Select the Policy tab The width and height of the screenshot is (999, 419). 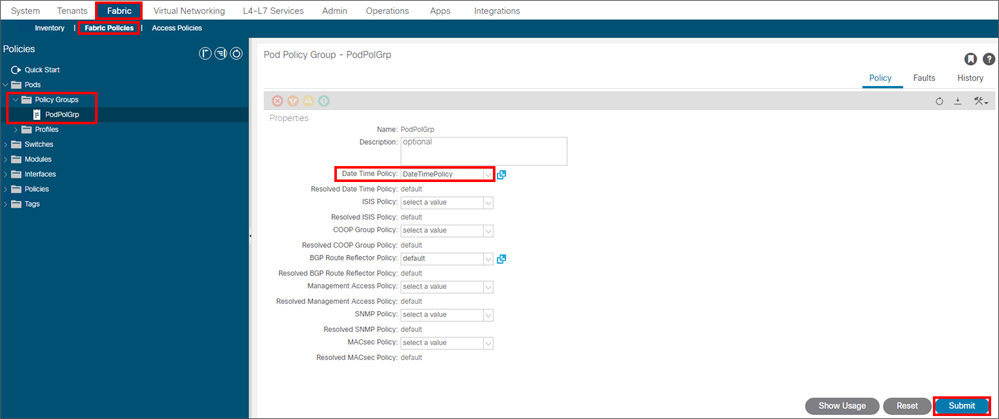[880, 78]
